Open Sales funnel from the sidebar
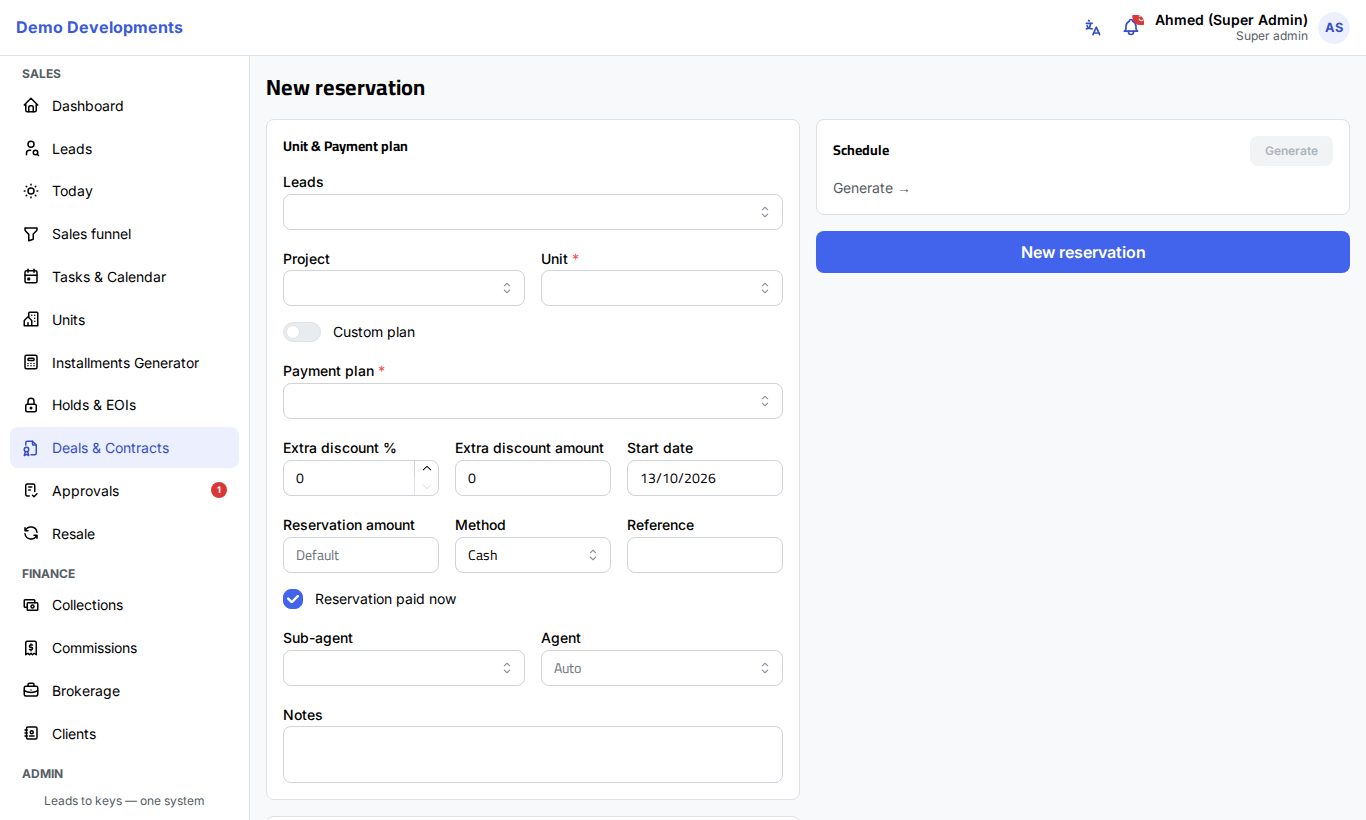The image size is (1366, 820). 124,234
